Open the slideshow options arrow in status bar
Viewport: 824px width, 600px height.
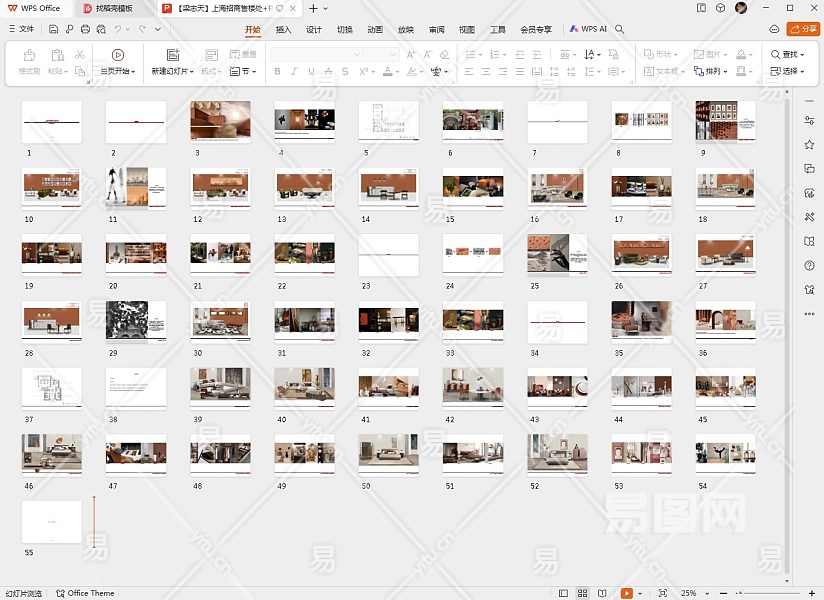tap(640, 593)
